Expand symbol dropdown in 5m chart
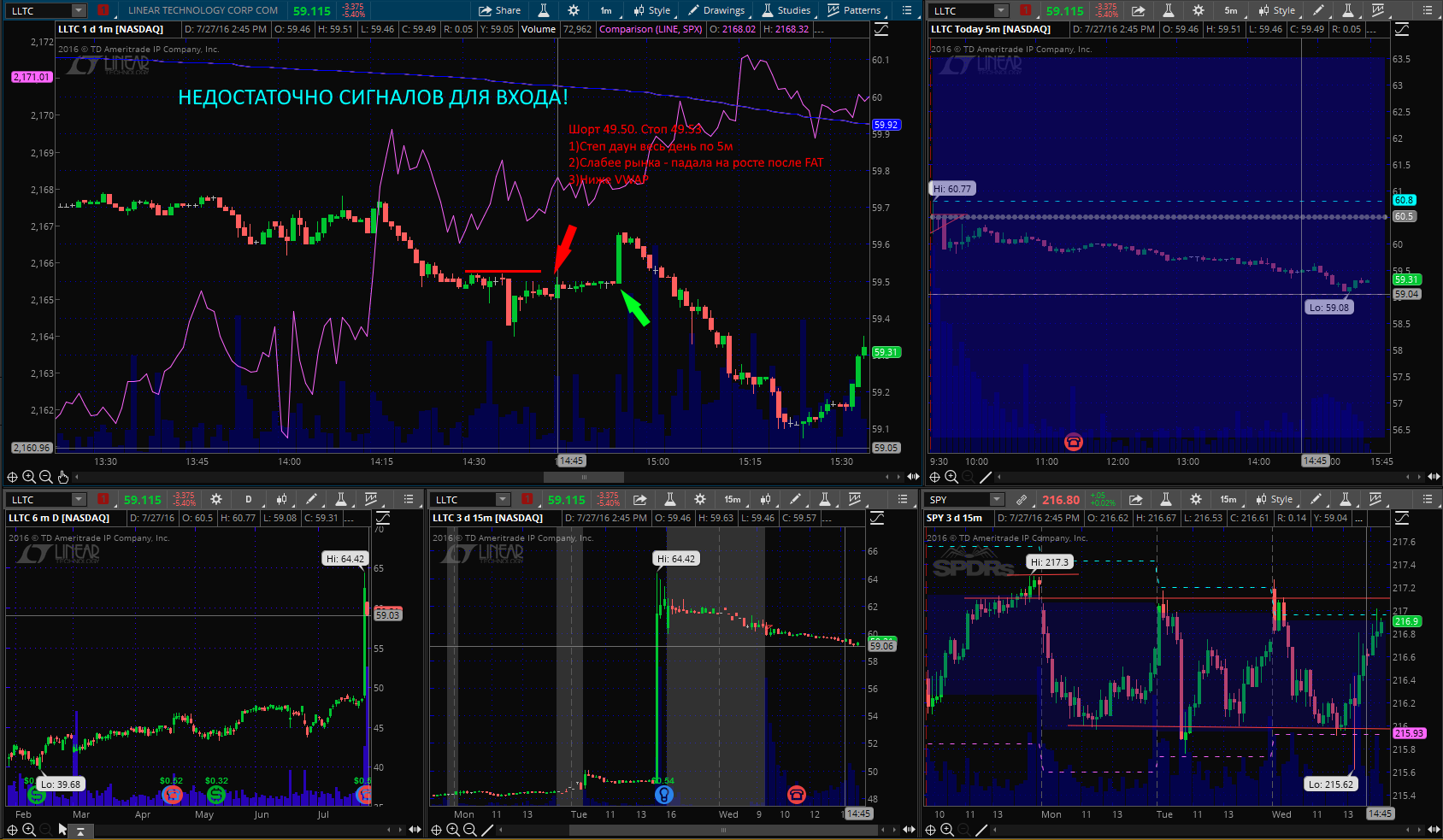This screenshot has height=840, width=1443. pos(1001,10)
